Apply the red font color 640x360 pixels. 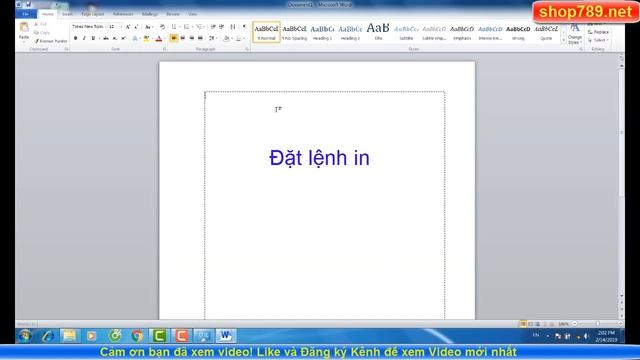click(x=159, y=38)
